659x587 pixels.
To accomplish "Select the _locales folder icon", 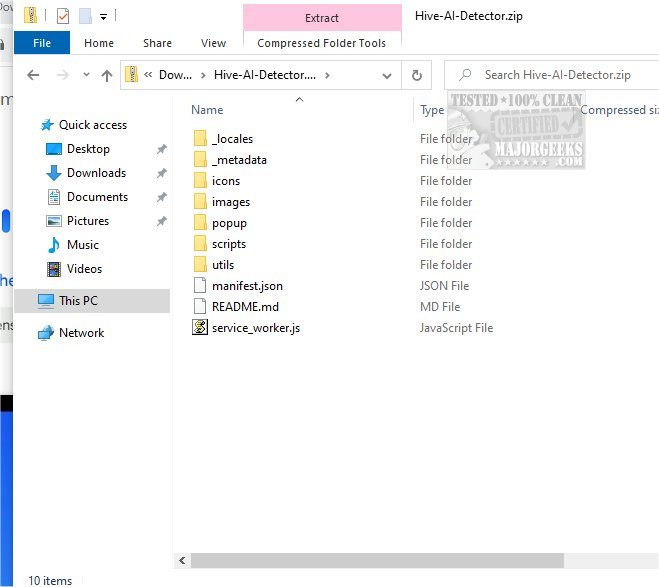I will tap(200, 138).
